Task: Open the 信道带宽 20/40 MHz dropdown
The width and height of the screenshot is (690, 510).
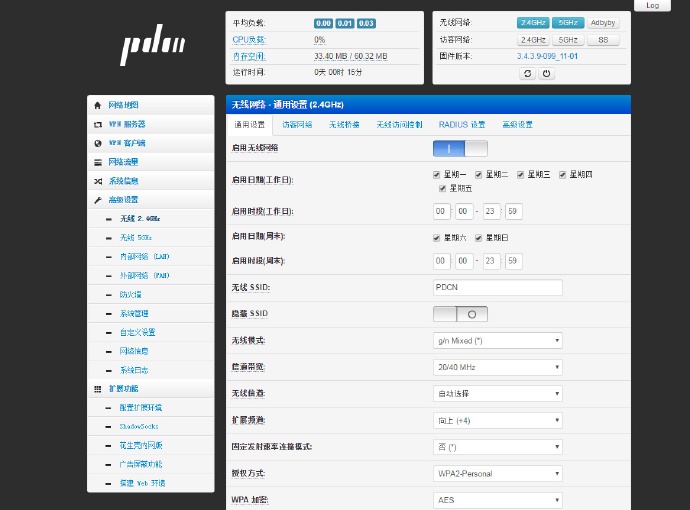Action: coord(498,367)
